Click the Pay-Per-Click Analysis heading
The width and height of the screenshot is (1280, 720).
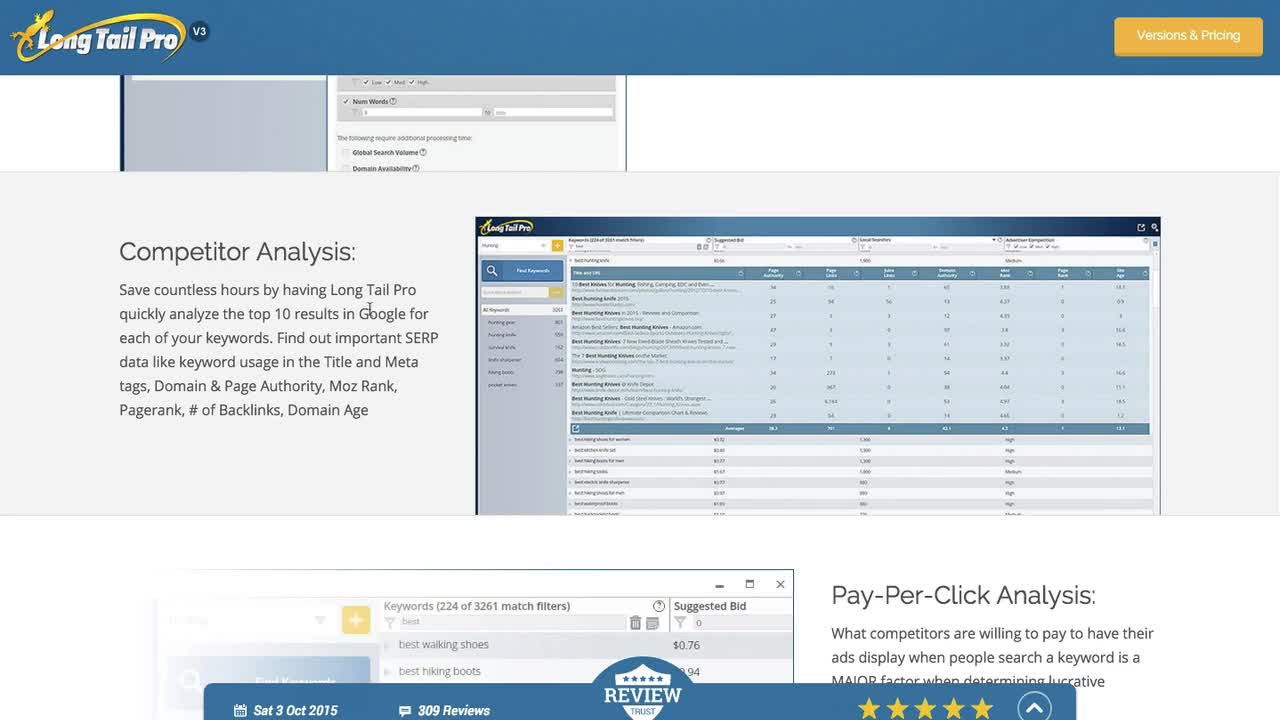(963, 595)
